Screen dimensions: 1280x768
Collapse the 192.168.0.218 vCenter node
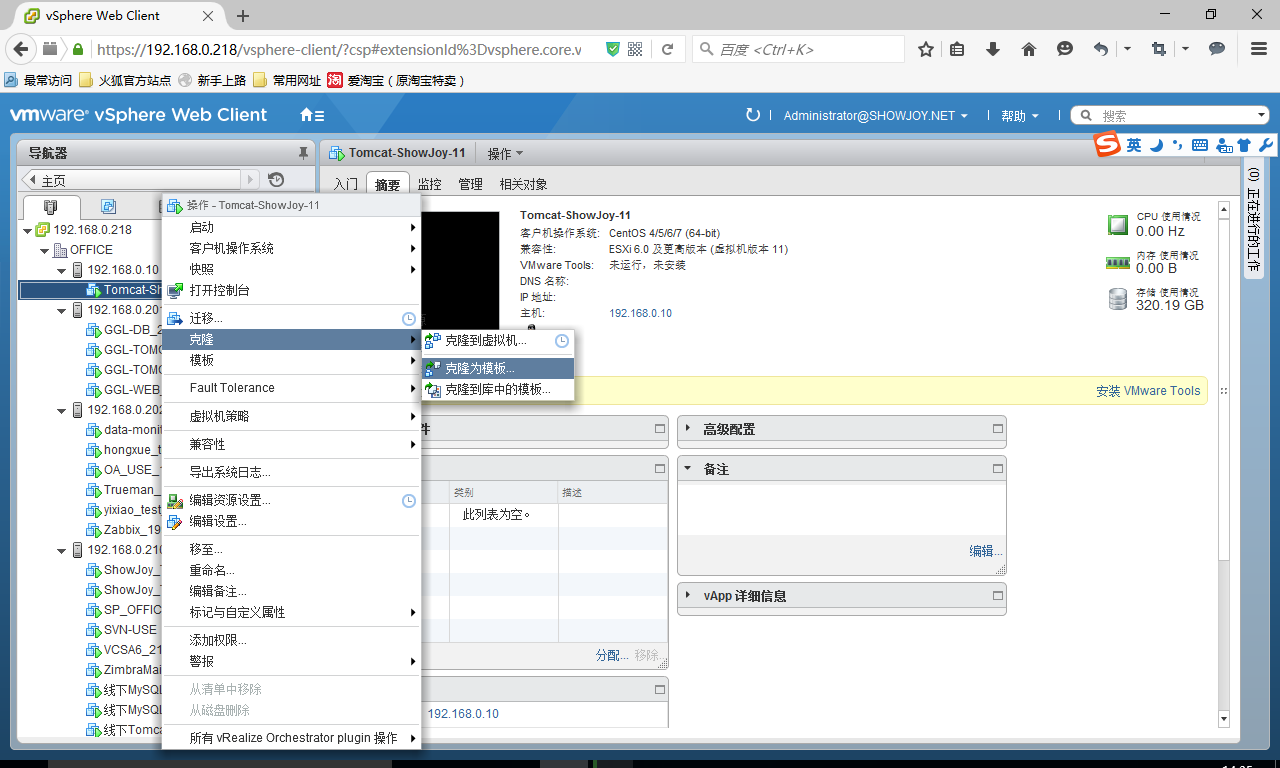(x=28, y=230)
